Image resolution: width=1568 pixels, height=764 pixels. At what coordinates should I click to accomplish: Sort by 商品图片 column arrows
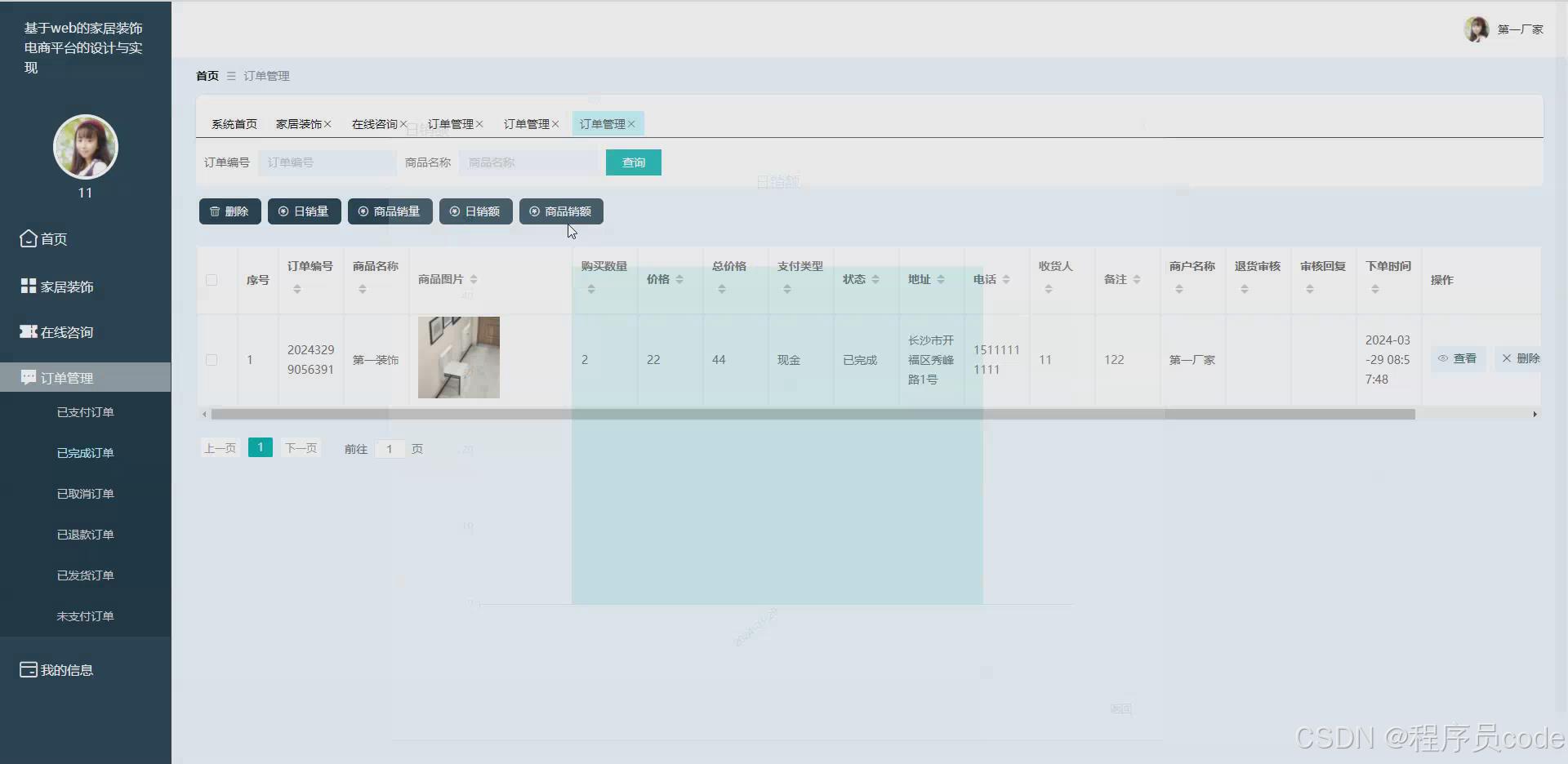pyautogui.click(x=474, y=279)
